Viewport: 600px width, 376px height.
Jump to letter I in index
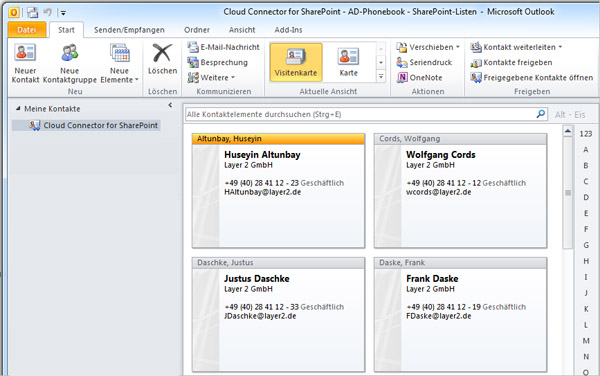point(586,277)
